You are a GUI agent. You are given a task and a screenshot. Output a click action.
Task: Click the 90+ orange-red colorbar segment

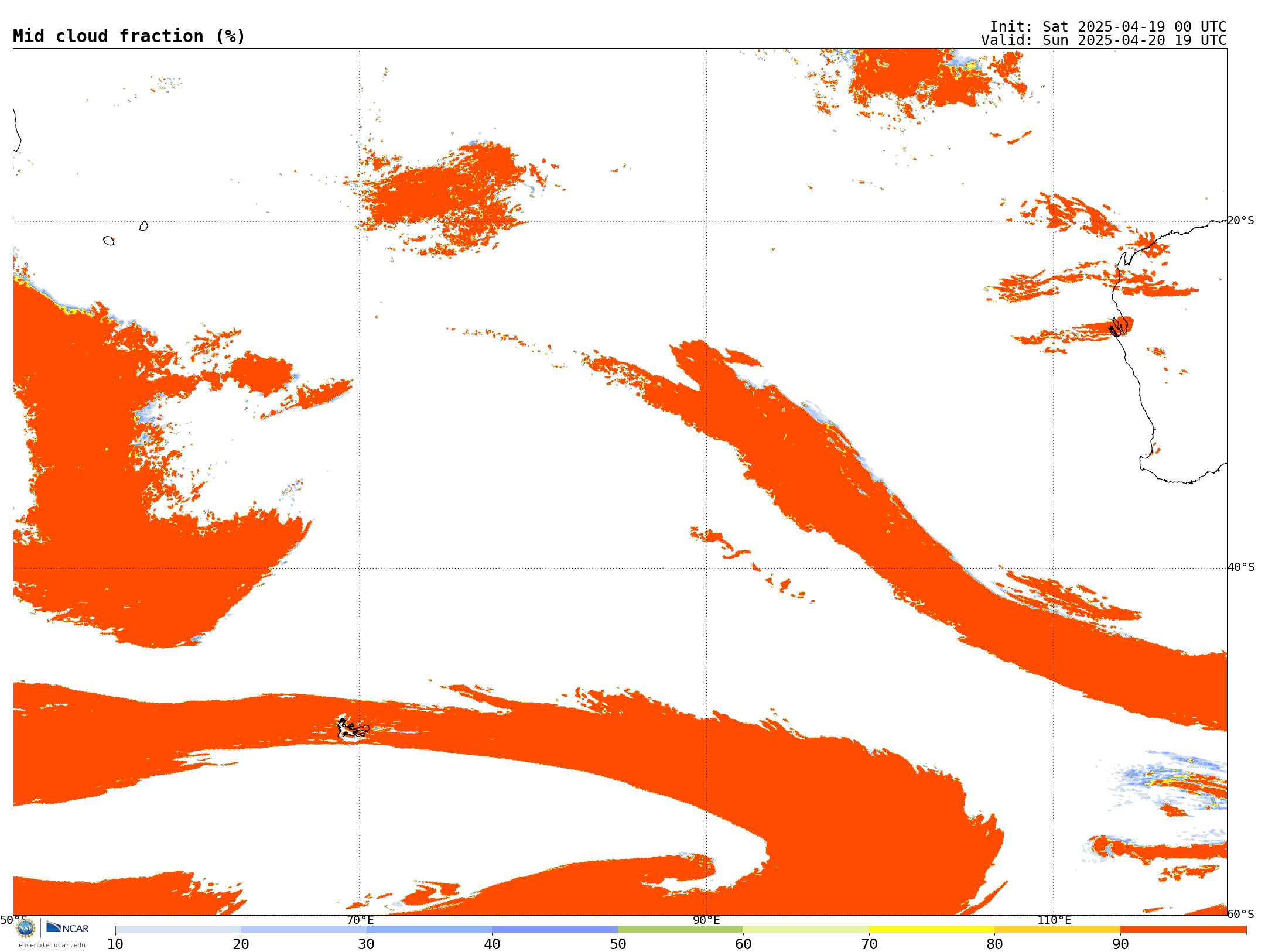coord(1183,930)
